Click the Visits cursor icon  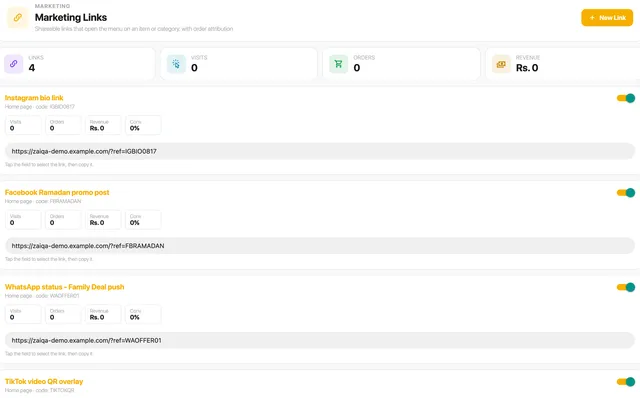(x=176, y=64)
